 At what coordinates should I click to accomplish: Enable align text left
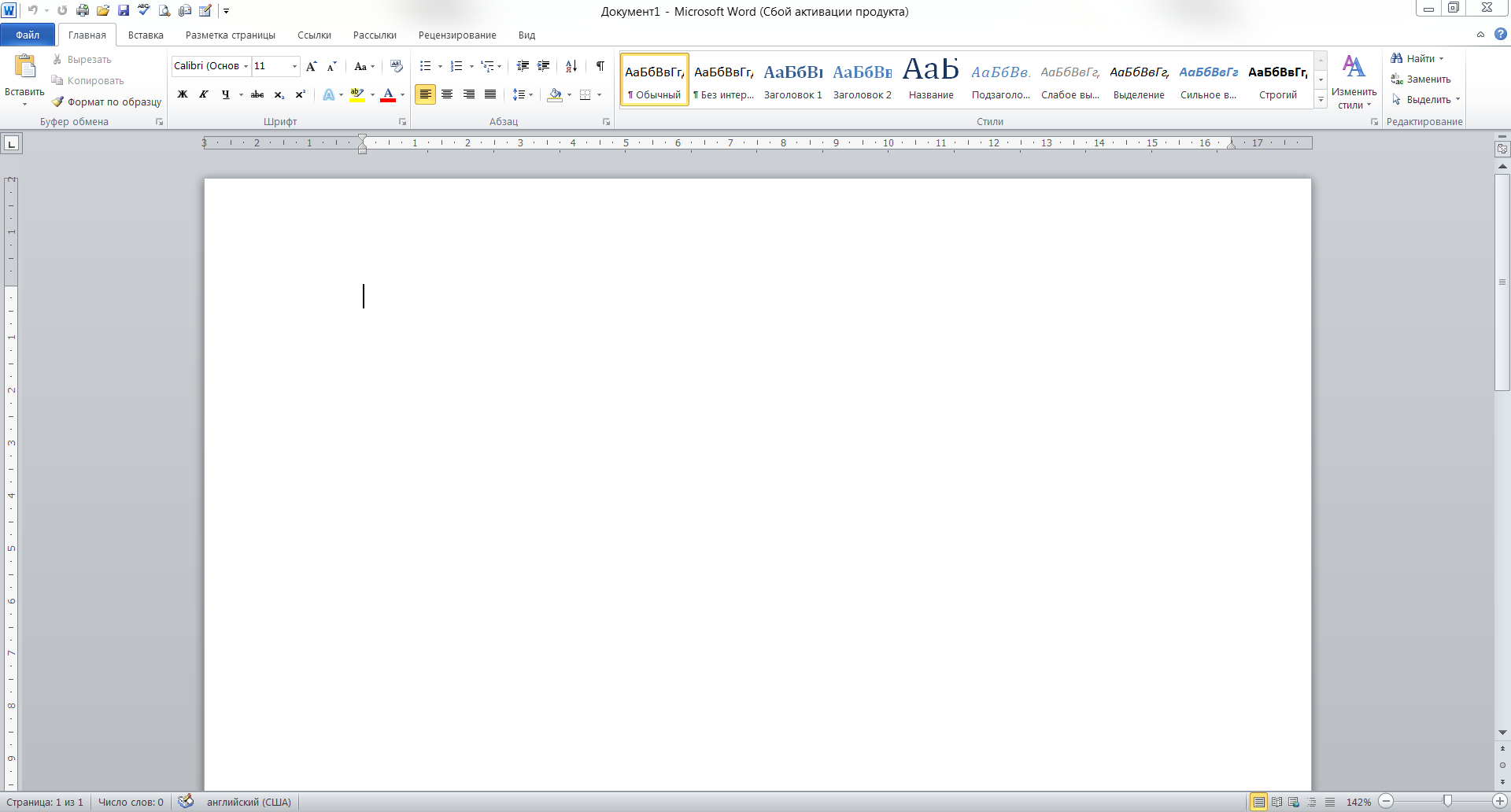(x=426, y=94)
